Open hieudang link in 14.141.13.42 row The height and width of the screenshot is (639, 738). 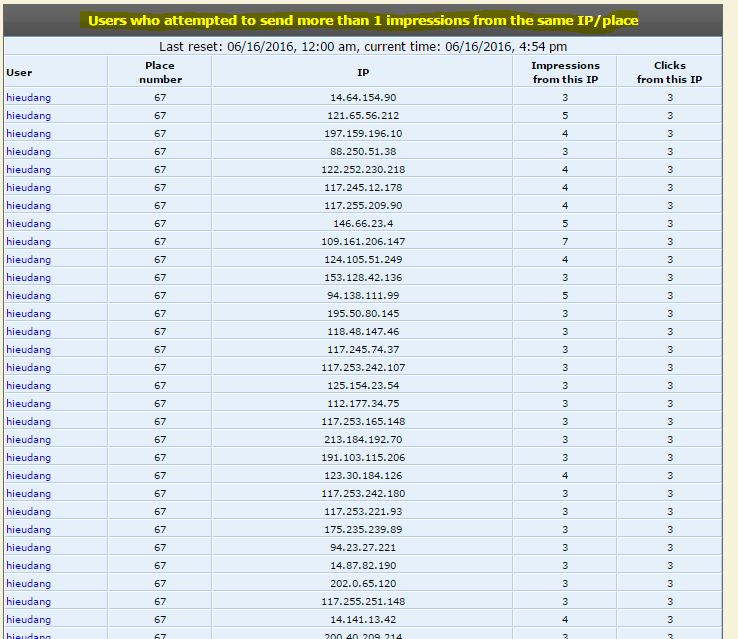28,619
